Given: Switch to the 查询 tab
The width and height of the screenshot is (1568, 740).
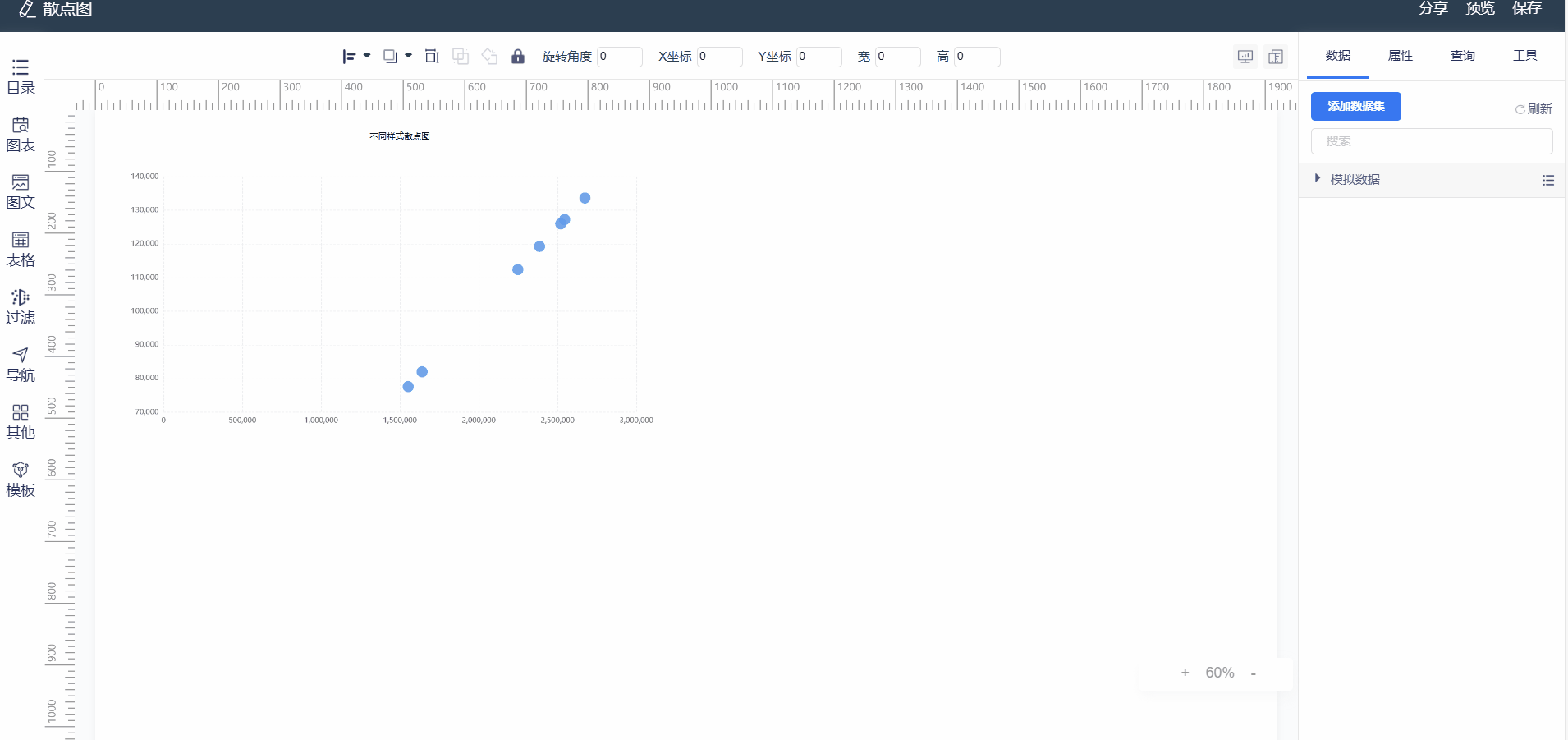Looking at the screenshot, I should click(1463, 56).
